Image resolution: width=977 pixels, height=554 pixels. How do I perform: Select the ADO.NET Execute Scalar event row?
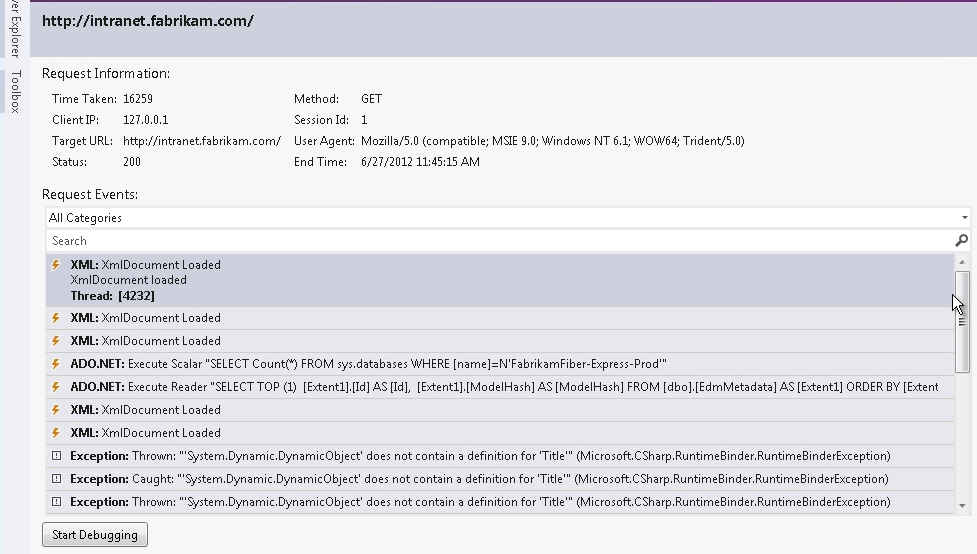(500, 364)
